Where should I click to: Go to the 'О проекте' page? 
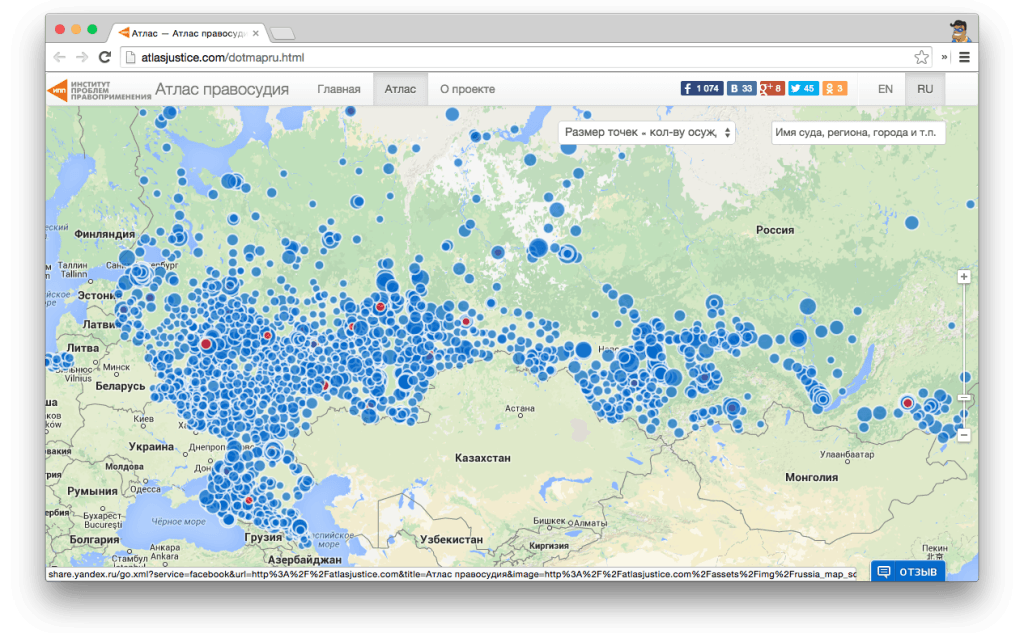(x=467, y=89)
